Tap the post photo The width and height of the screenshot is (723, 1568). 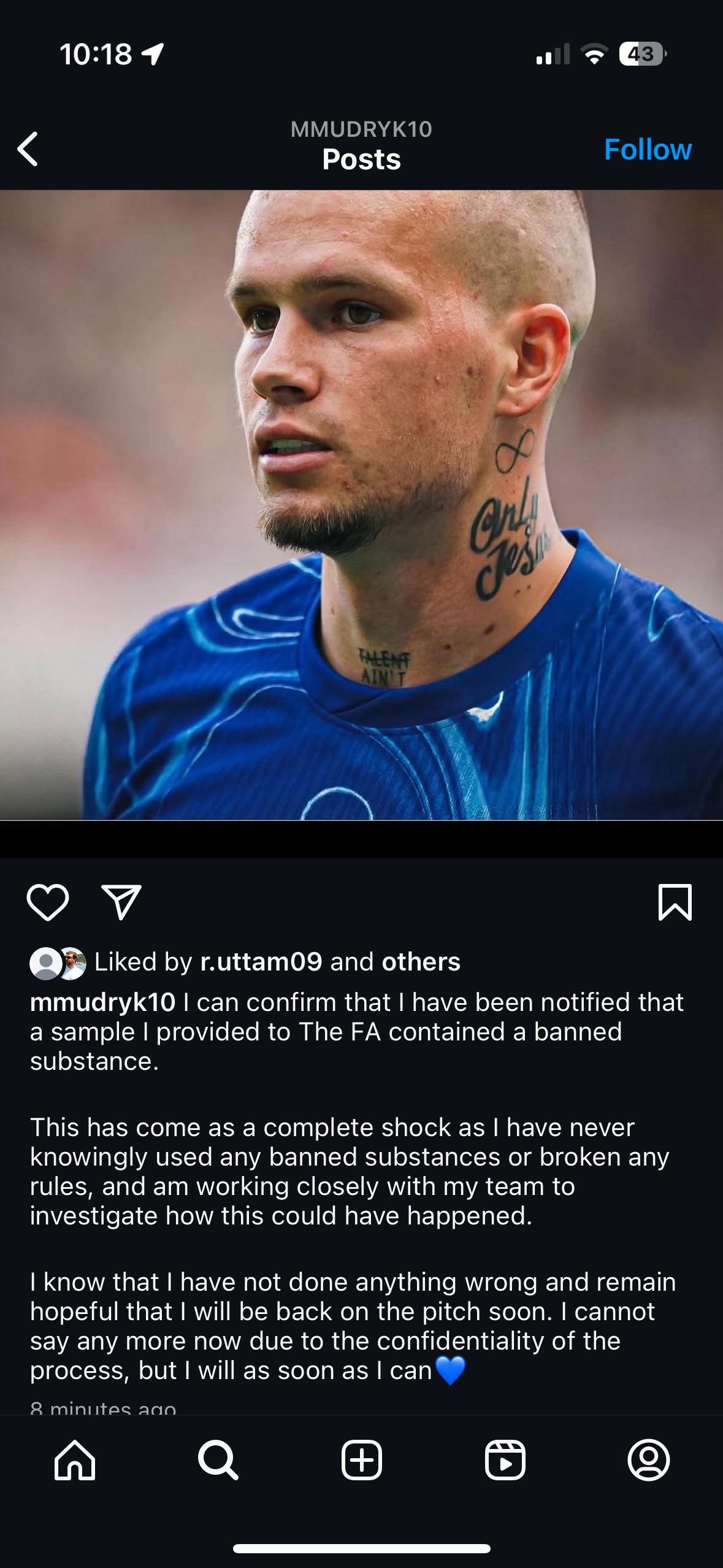pyautogui.click(x=362, y=504)
